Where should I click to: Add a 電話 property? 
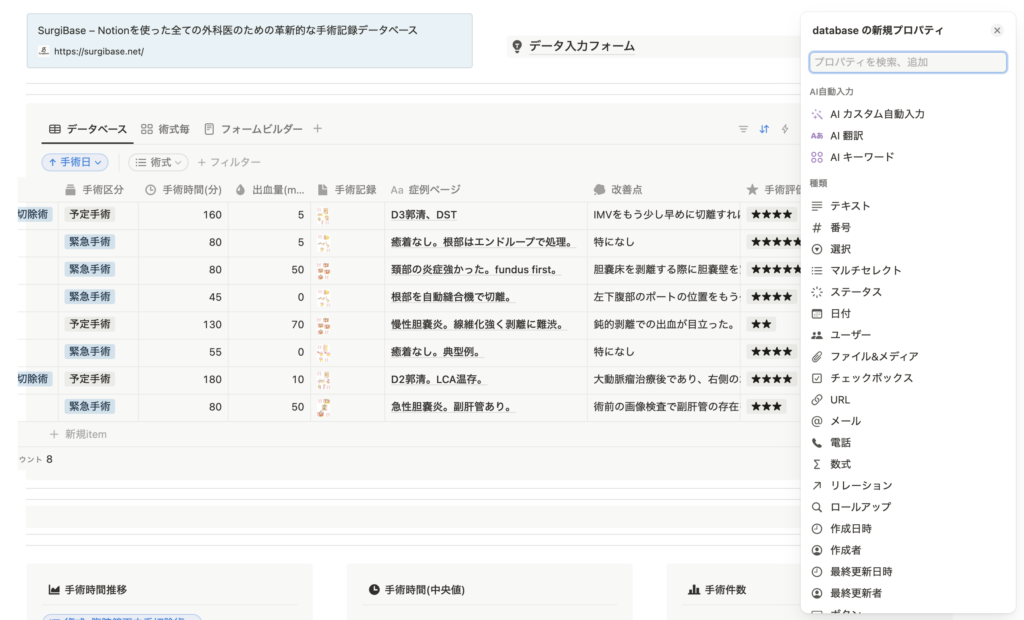908,443
